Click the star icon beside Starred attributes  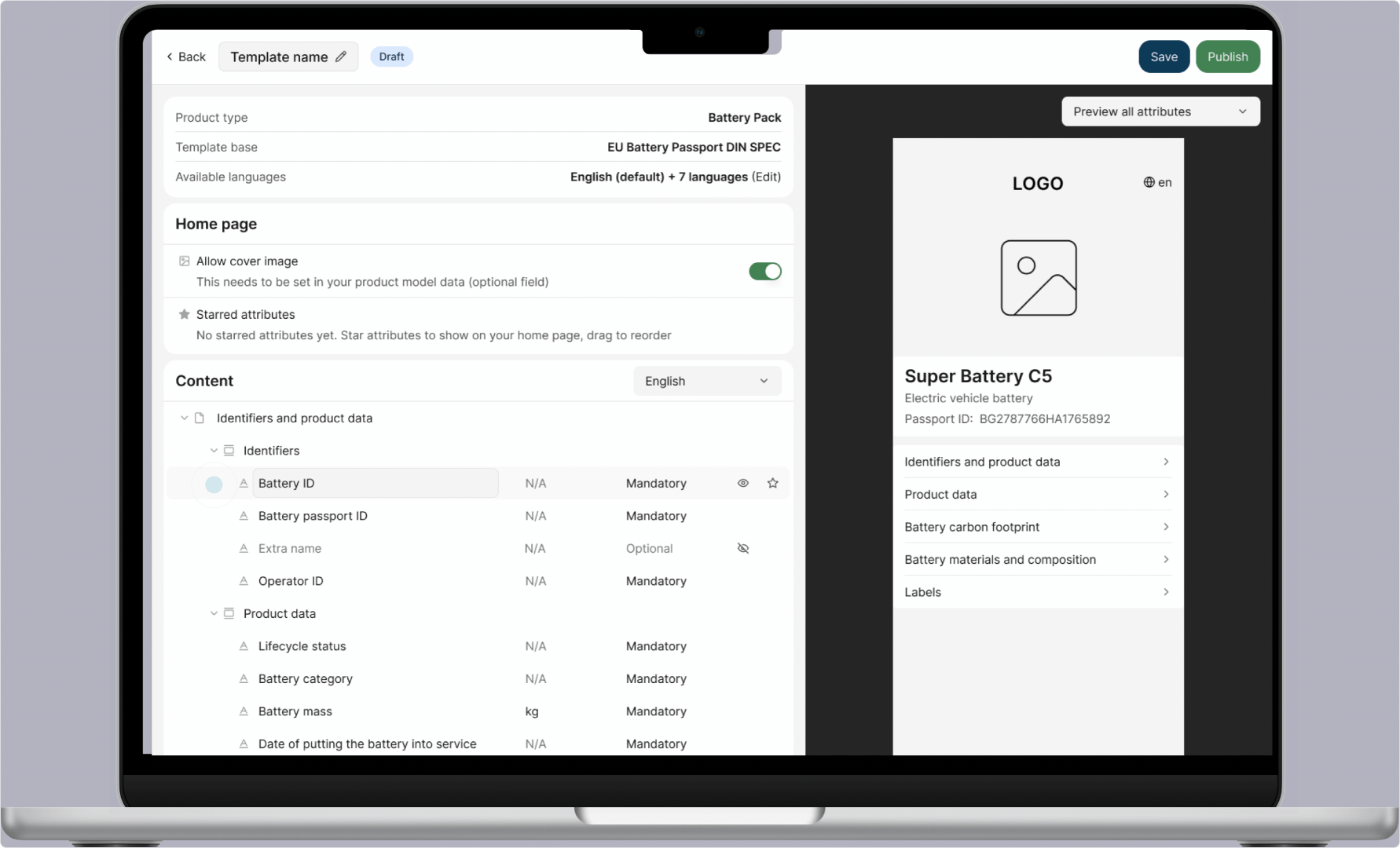click(185, 314)
